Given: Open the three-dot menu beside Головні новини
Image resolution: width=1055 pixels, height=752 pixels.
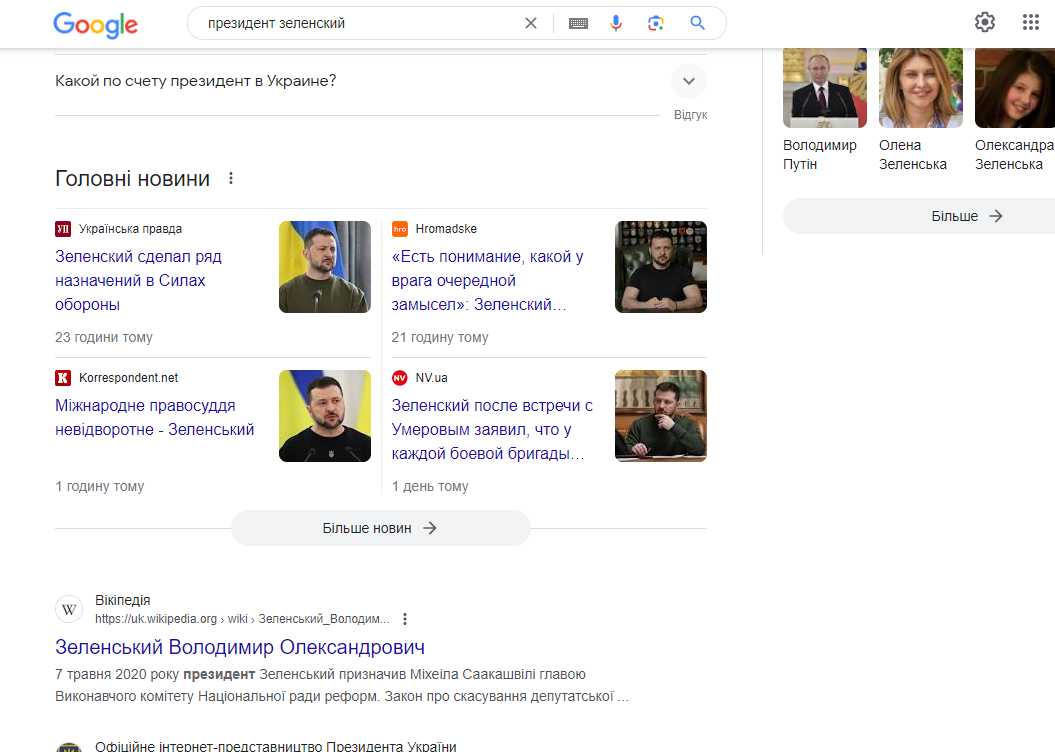Looking at the screenshot, I should (x=231, y=179).
